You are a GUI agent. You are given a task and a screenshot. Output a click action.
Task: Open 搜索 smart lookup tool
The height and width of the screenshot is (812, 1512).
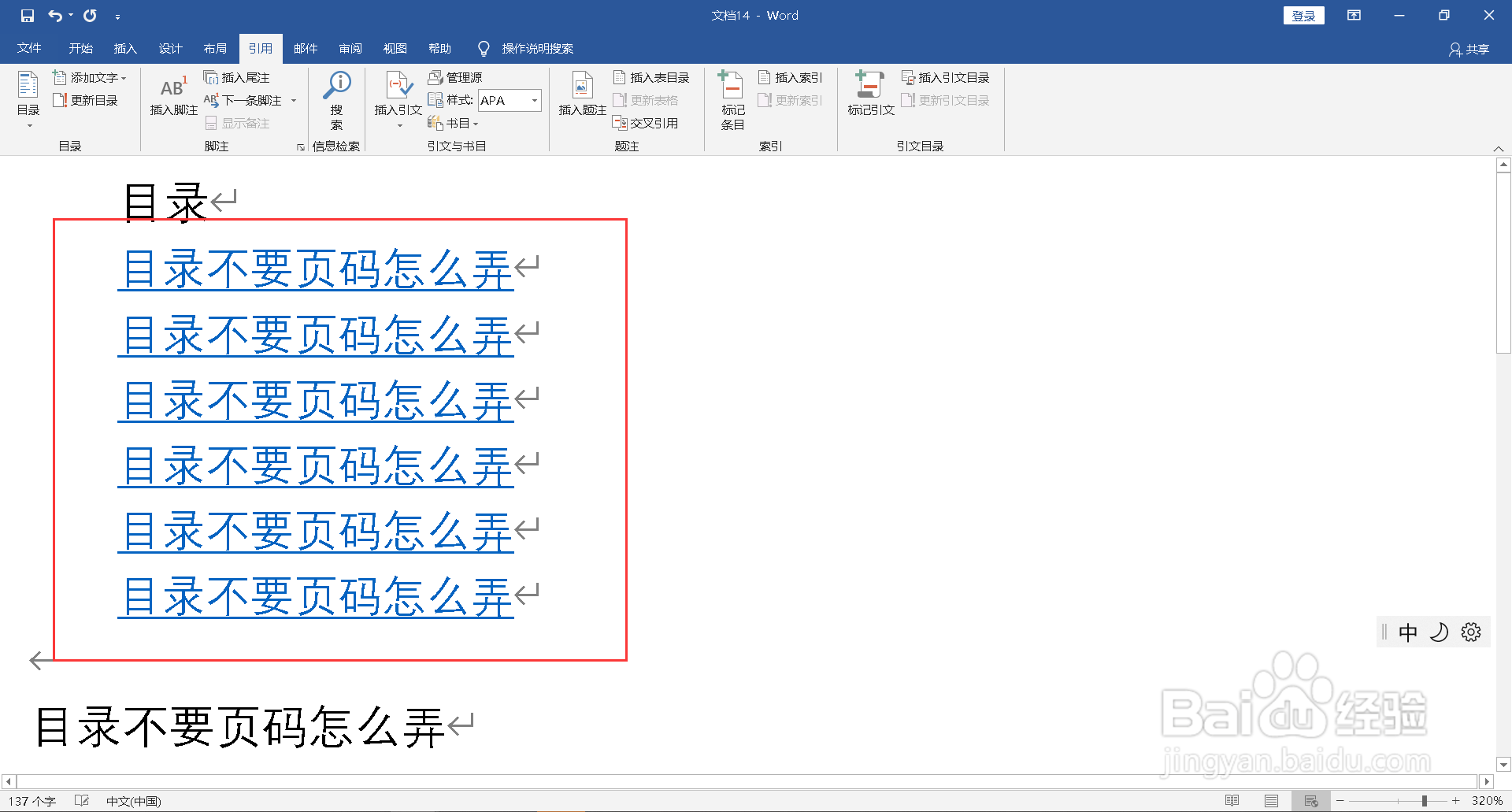337,101
